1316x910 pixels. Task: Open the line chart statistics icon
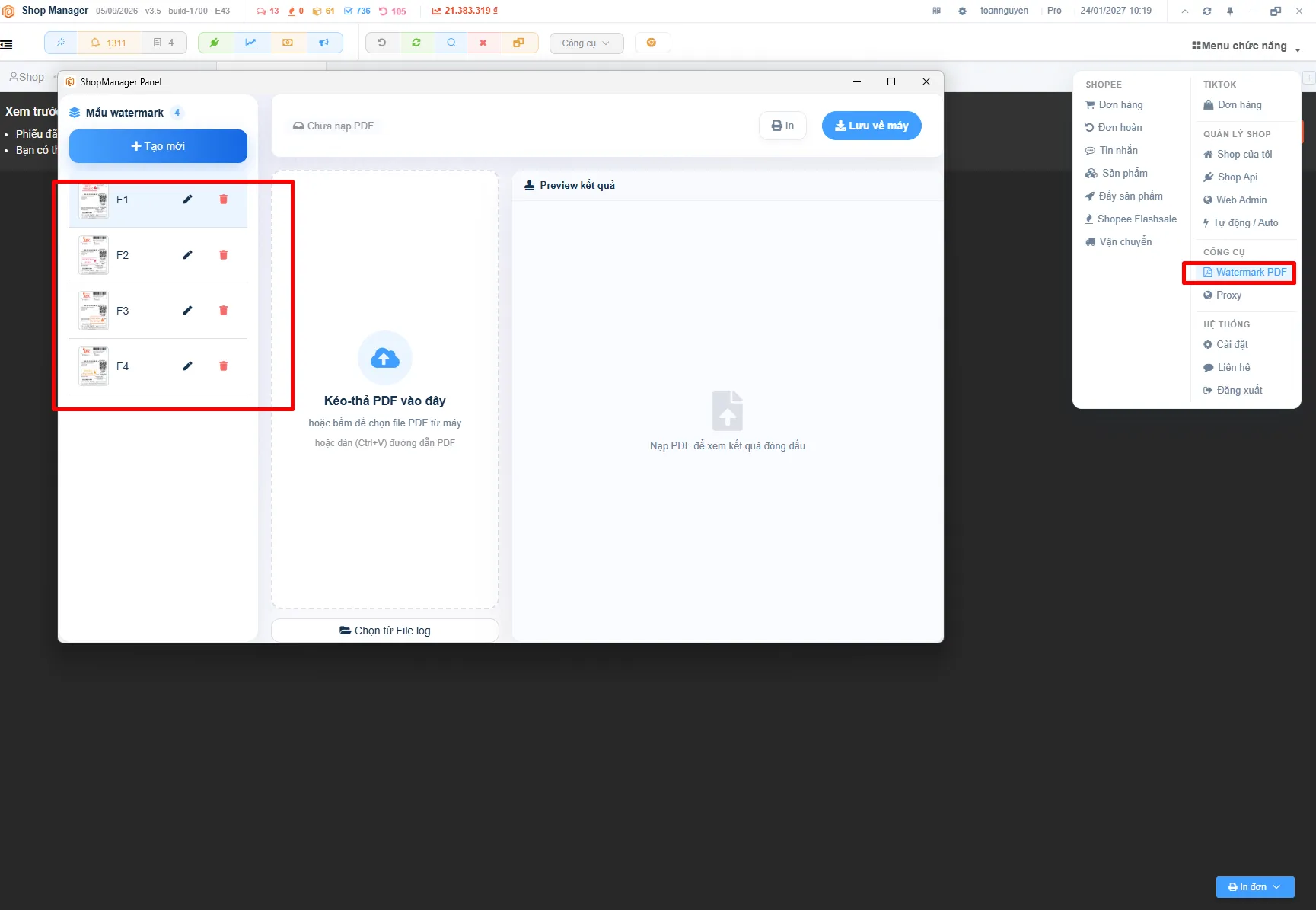(x=250, y=43)
